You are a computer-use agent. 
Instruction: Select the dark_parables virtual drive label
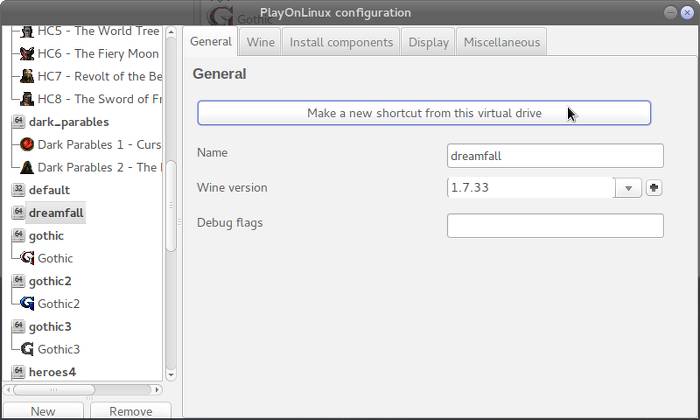(x=69, y=122)
